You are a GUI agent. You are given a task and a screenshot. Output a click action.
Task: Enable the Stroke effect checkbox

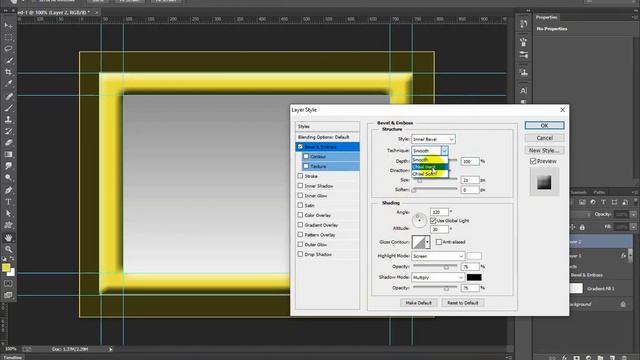click(x=300, y=176)
